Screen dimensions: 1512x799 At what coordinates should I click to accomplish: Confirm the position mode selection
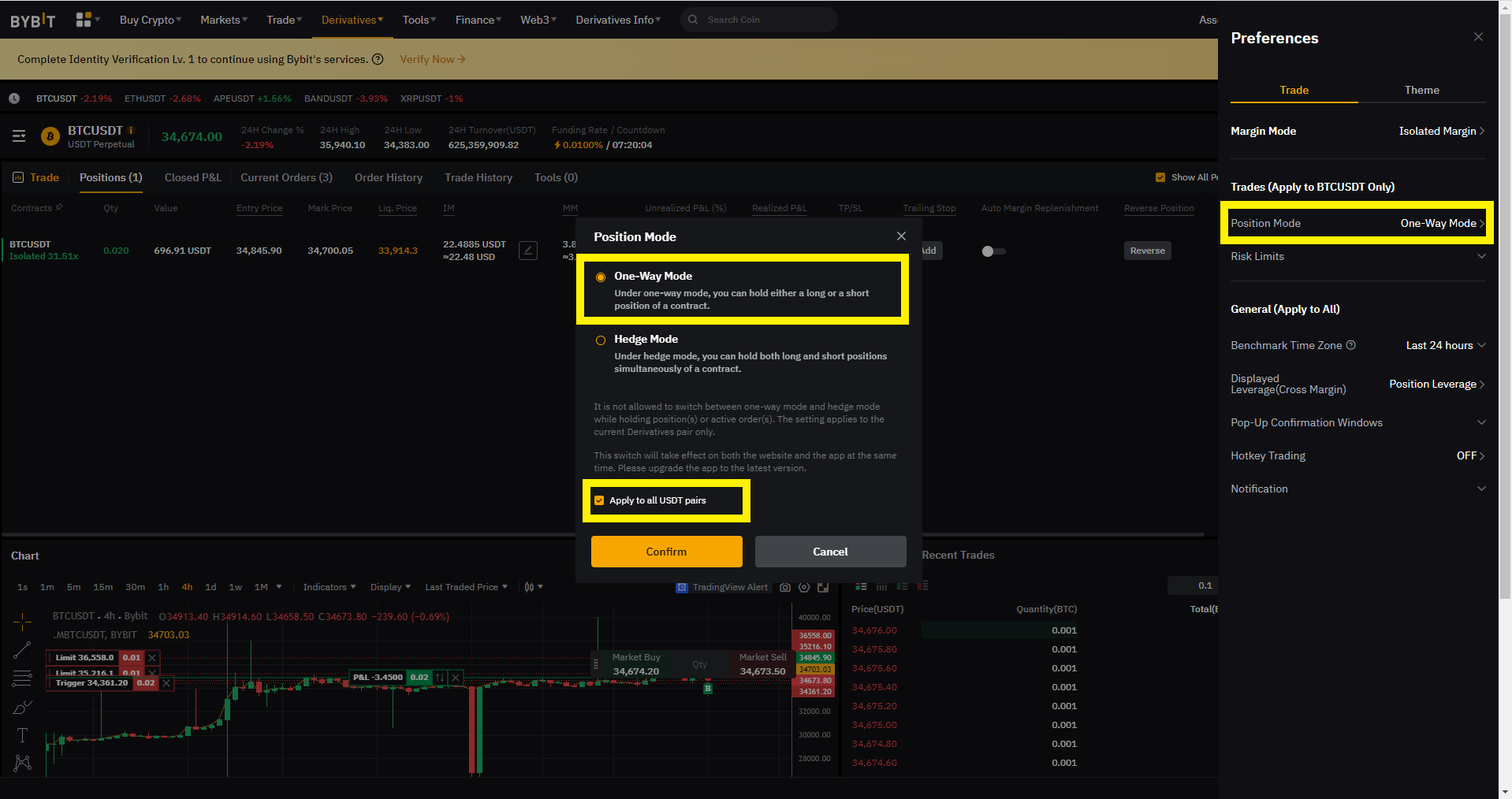[667, 552]
